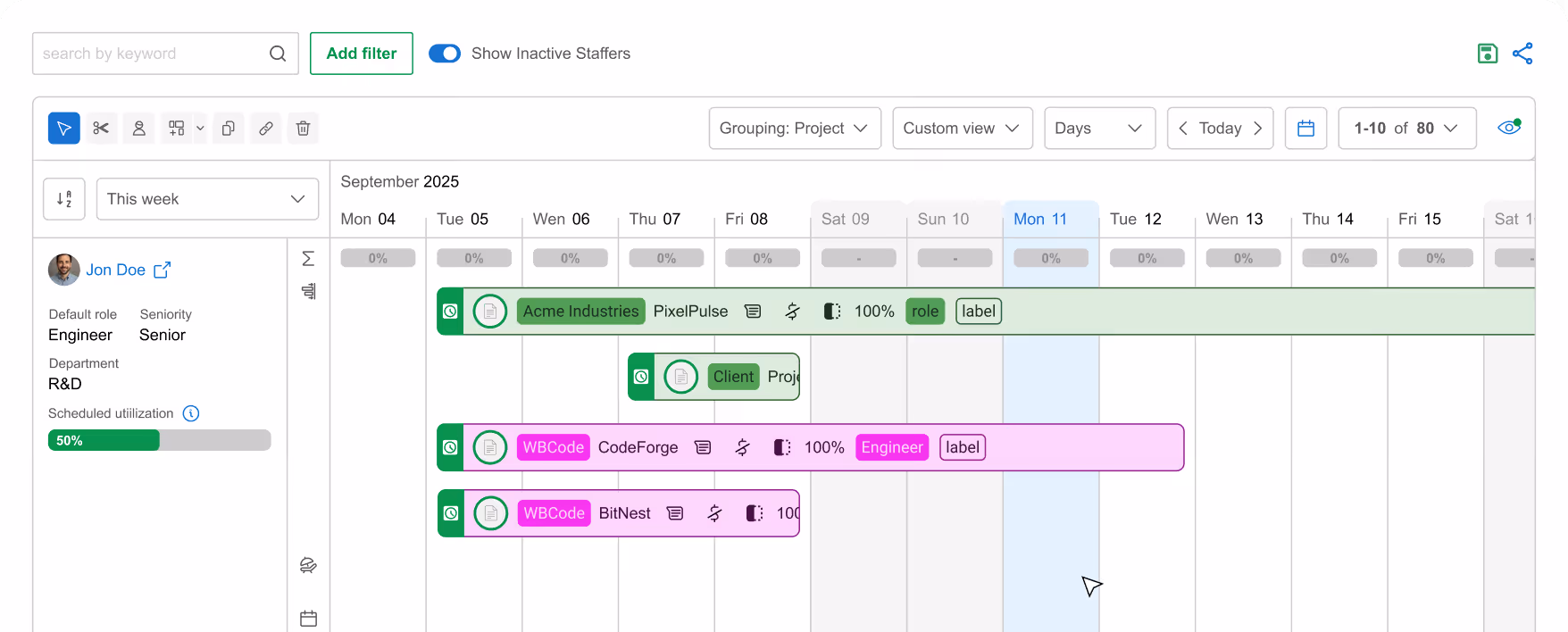Image resolution: width=1568 pixels, height=632 pixels.
Task: Click the PixelPulse notes icon
Action: pos(753,312)
